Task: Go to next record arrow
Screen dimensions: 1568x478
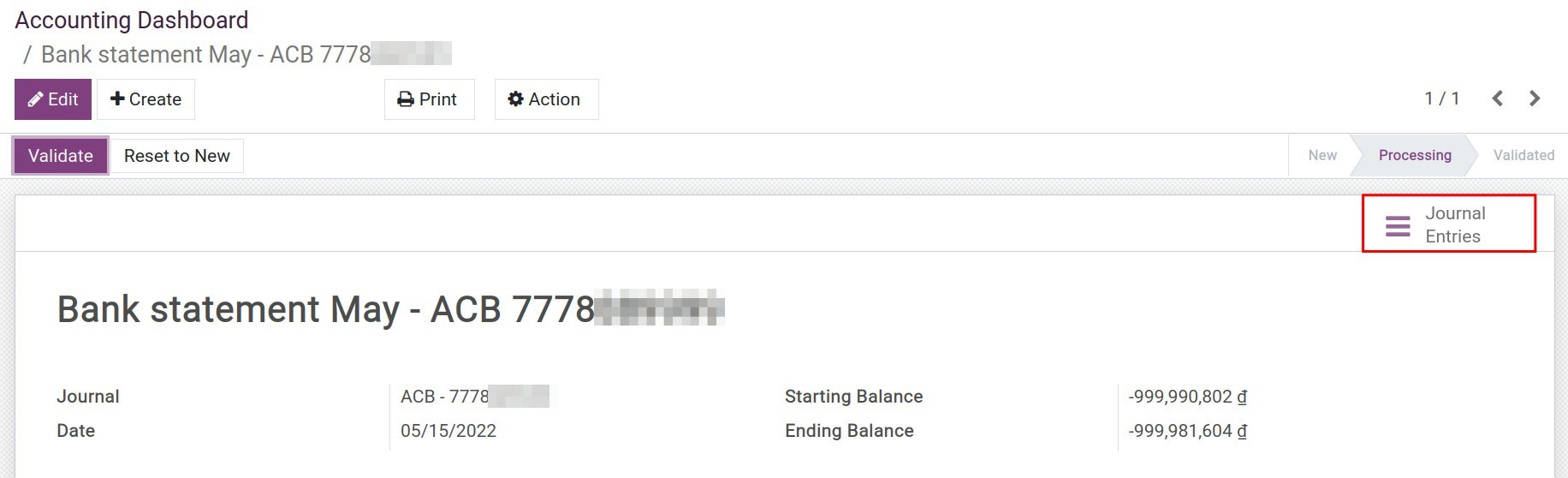Action: click(1535, 99)
